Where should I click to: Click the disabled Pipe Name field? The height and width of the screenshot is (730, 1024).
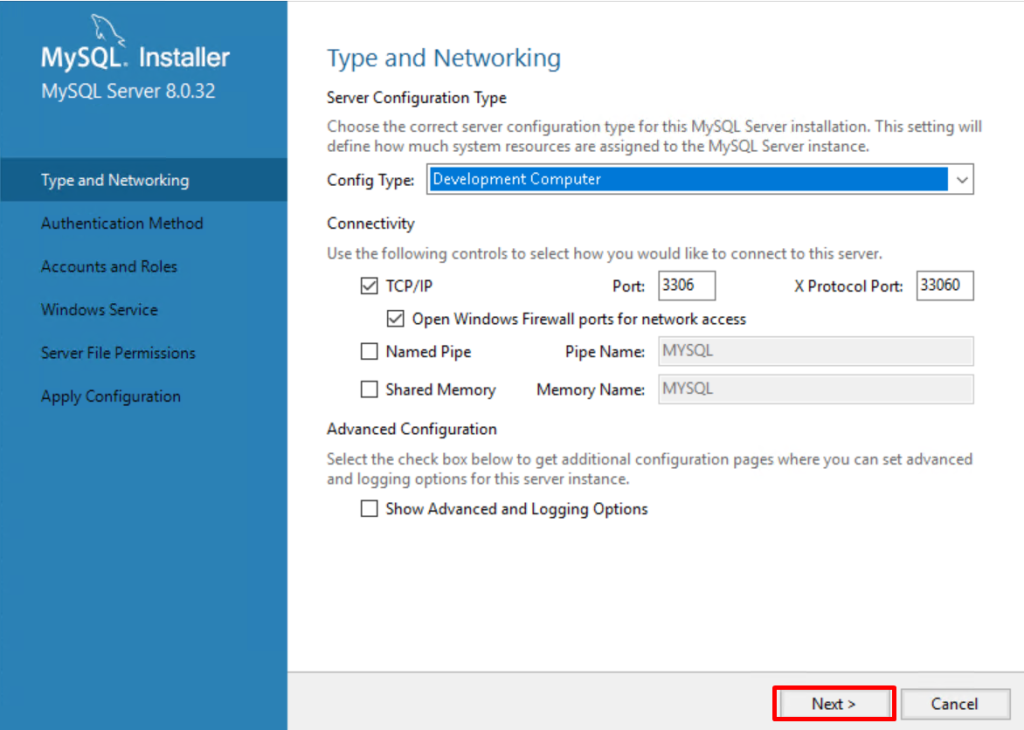[x=816, y=351]
